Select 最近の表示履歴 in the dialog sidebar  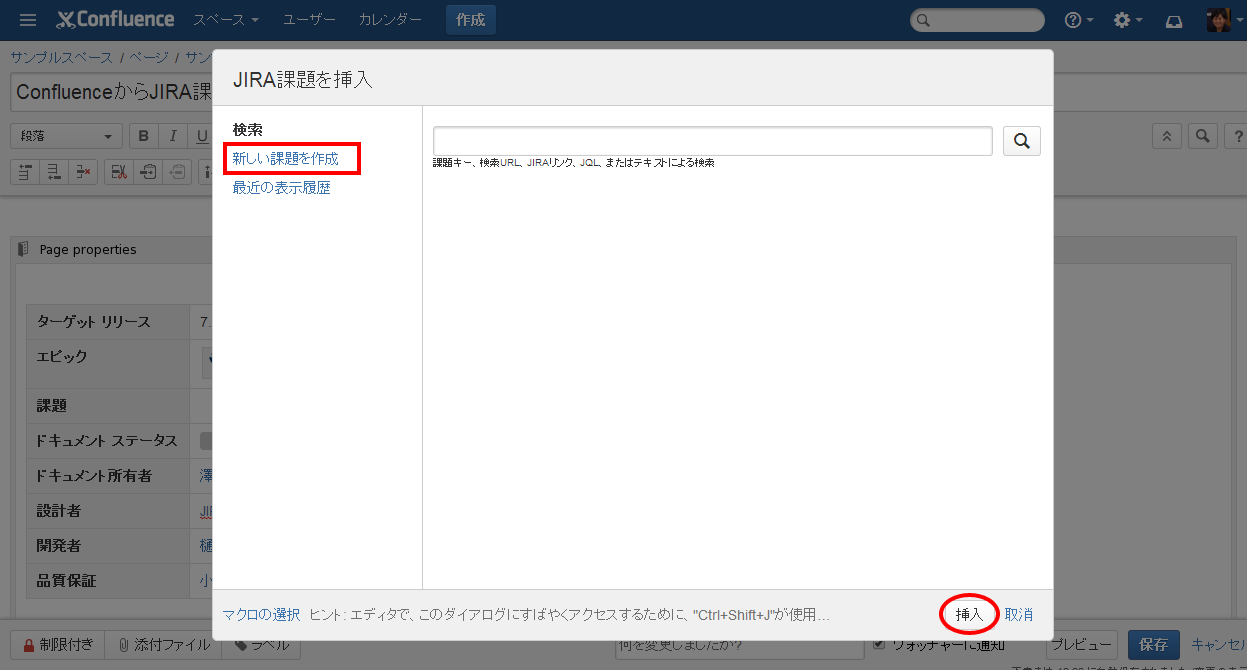click(282, 187)
